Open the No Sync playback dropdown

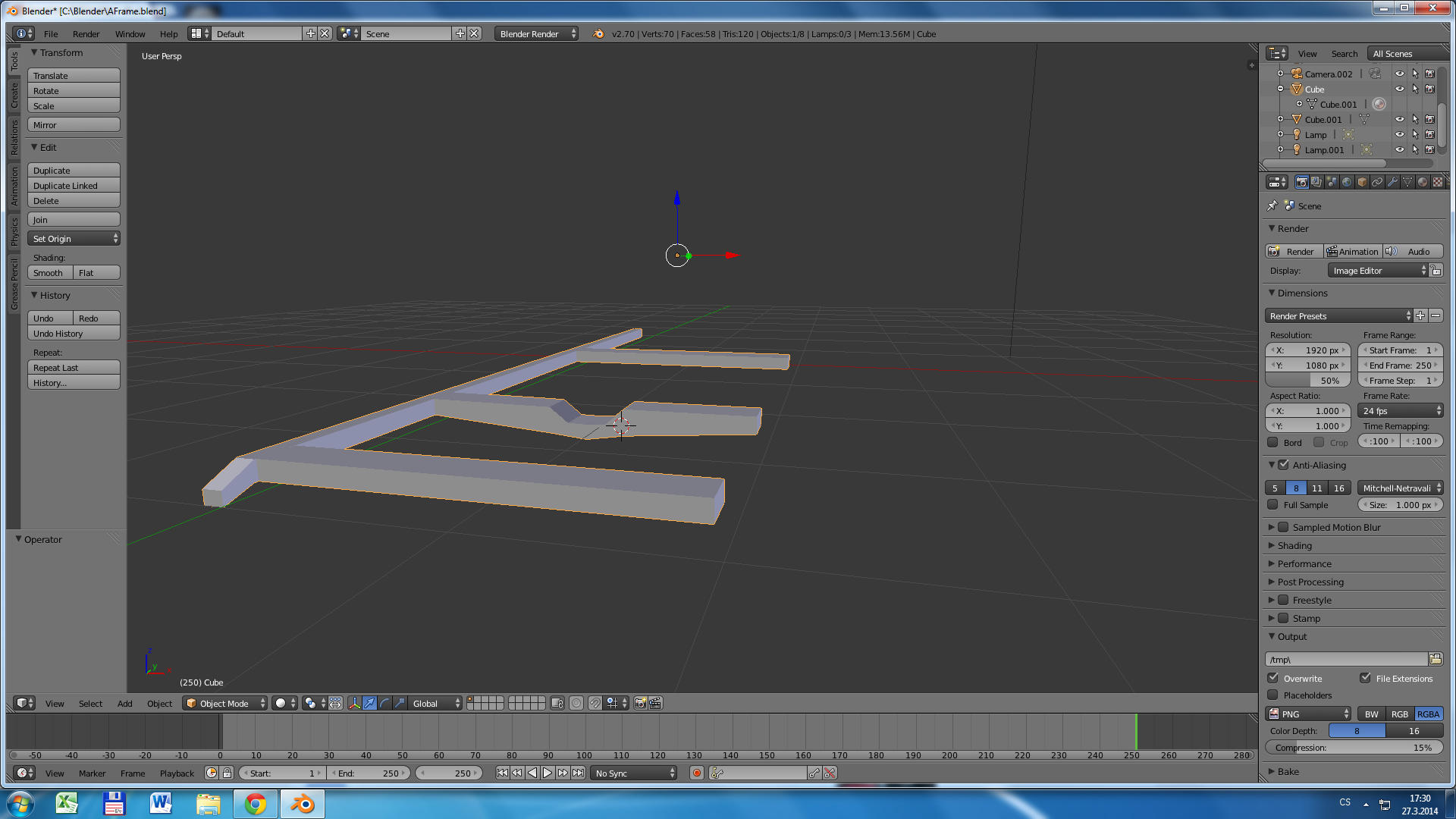pyautogui.click(x=633, y=773)
